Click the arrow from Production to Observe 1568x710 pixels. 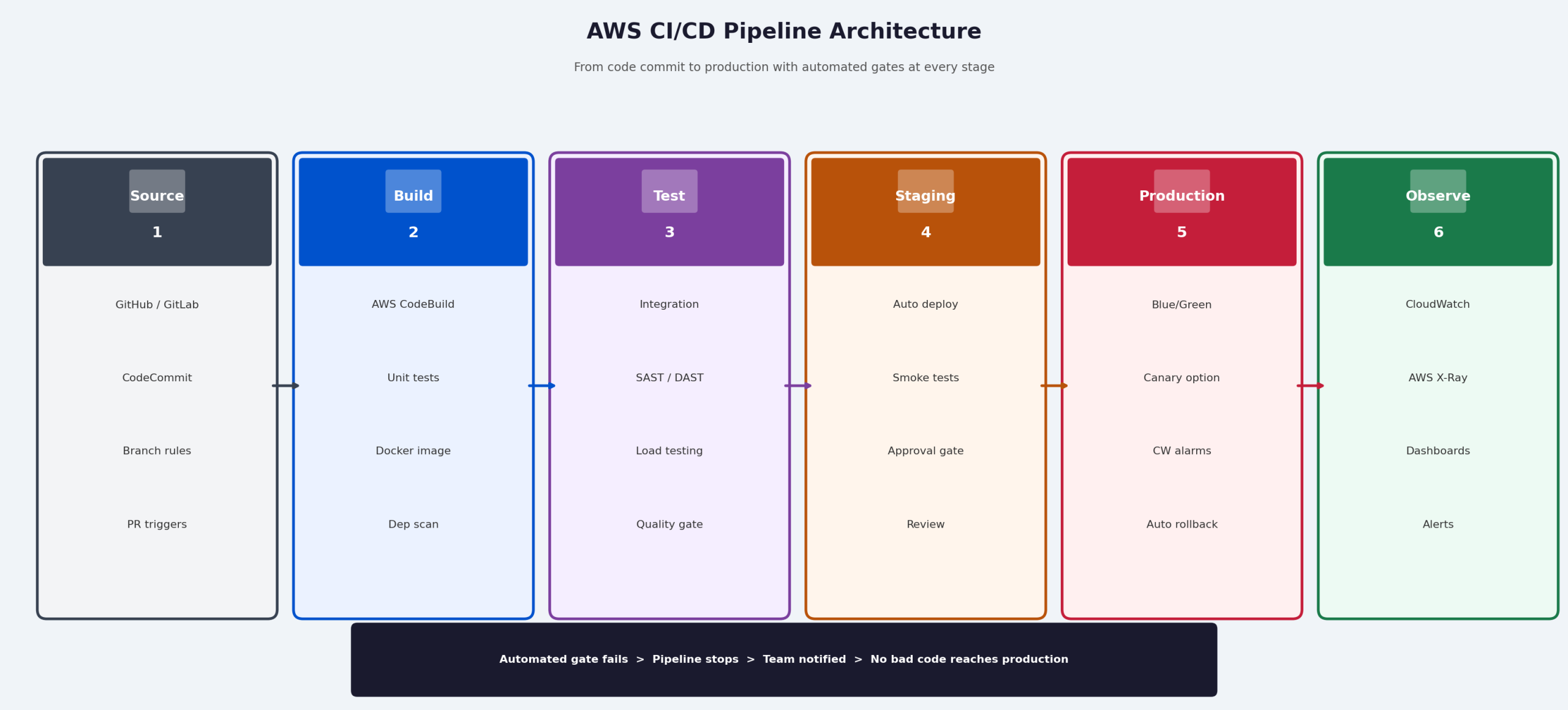point(1310,386)
